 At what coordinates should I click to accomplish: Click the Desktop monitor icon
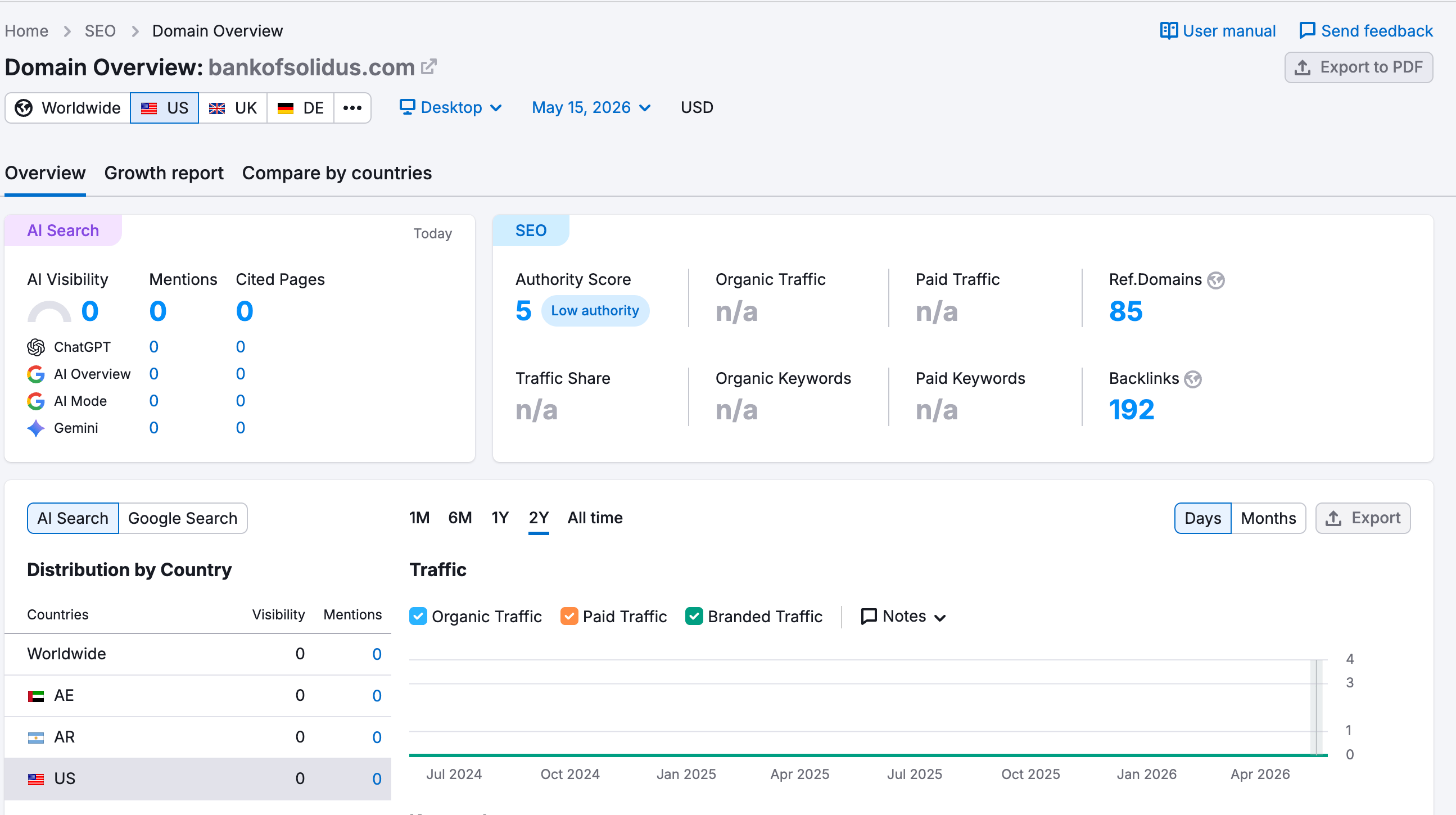tap(407, 107)
